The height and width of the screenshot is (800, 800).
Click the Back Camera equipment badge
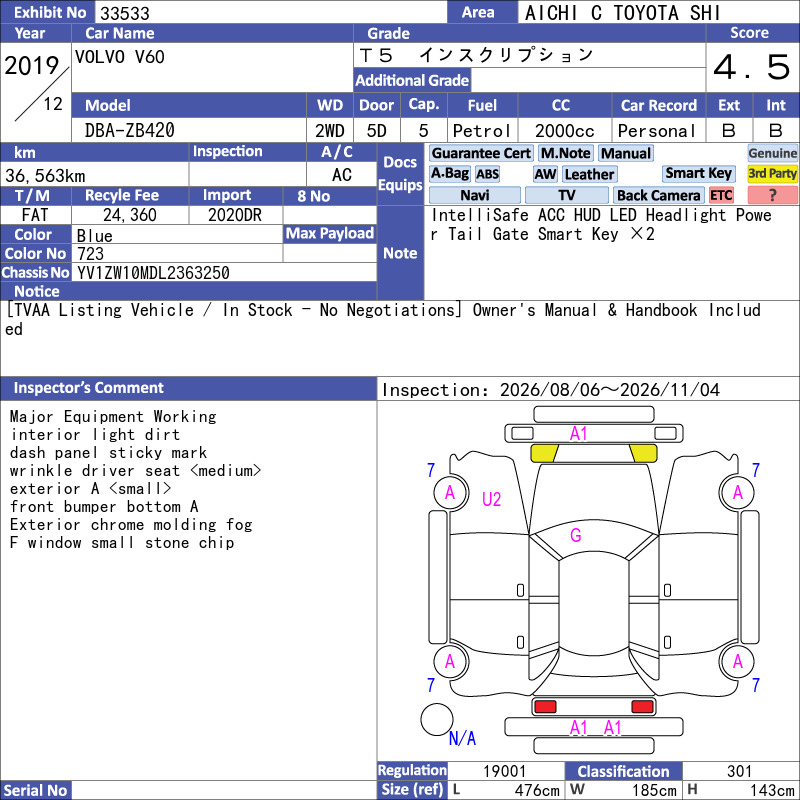[659, 195]
